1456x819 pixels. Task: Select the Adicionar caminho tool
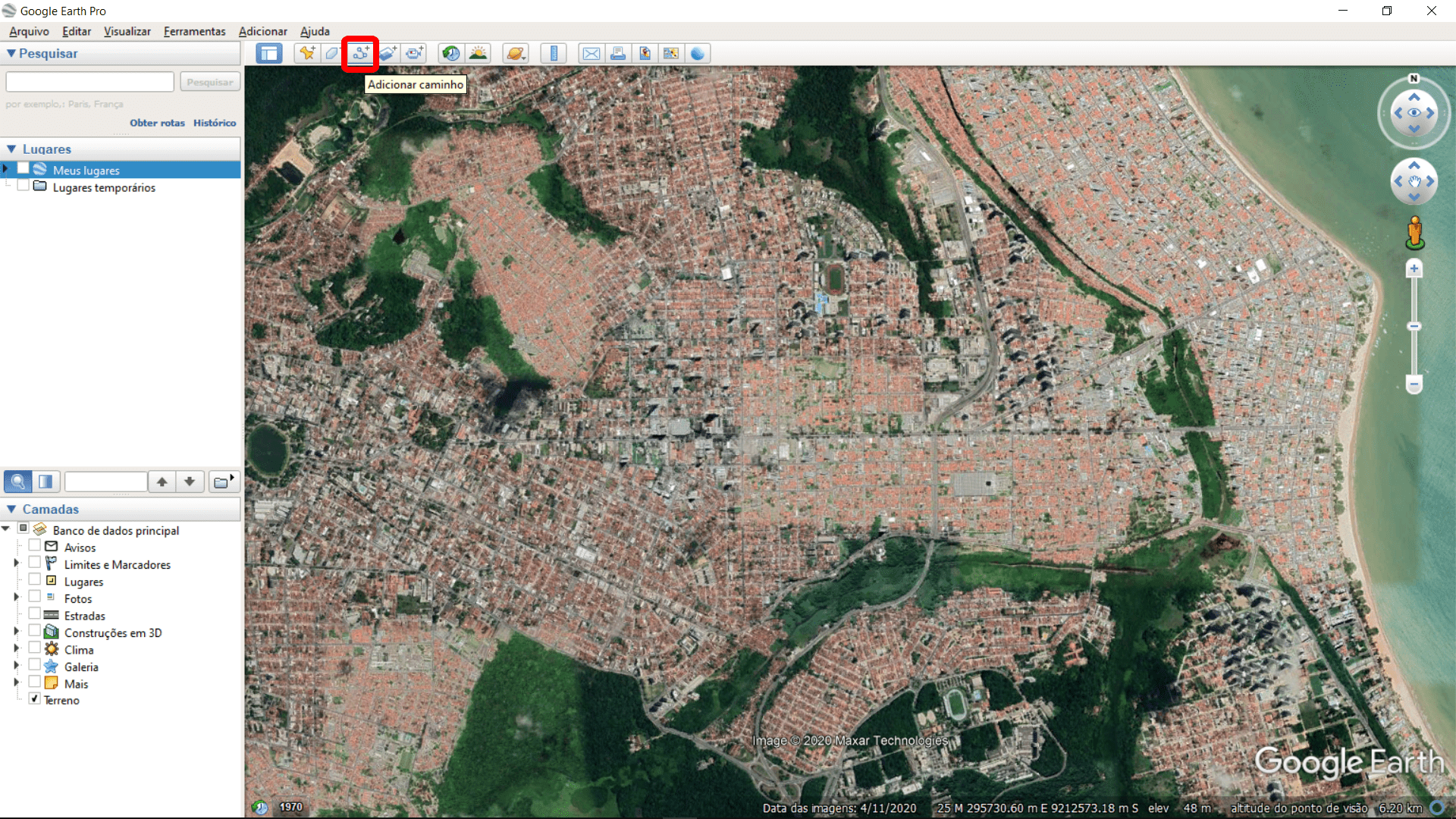click(x=359, y=53)
